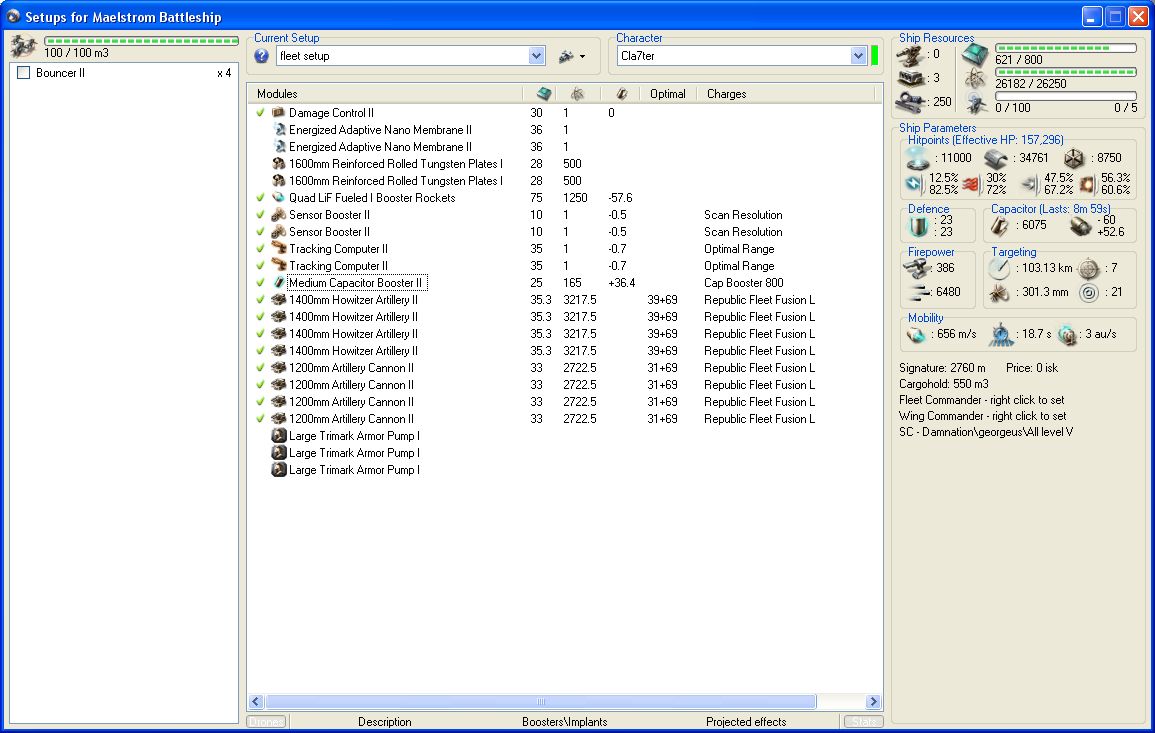This screenshot has width=1155, height=733.
Task: Click the shield hitpoints icon showing 11000
Action: [x=918, y=158]
